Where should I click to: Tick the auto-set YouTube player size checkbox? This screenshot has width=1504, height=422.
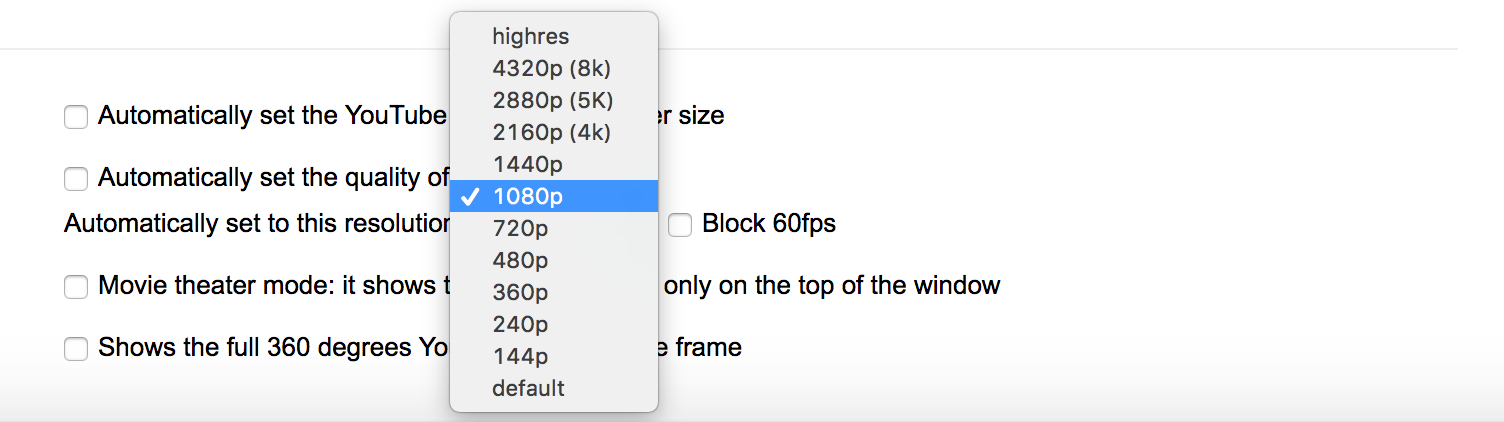point(76,117)
